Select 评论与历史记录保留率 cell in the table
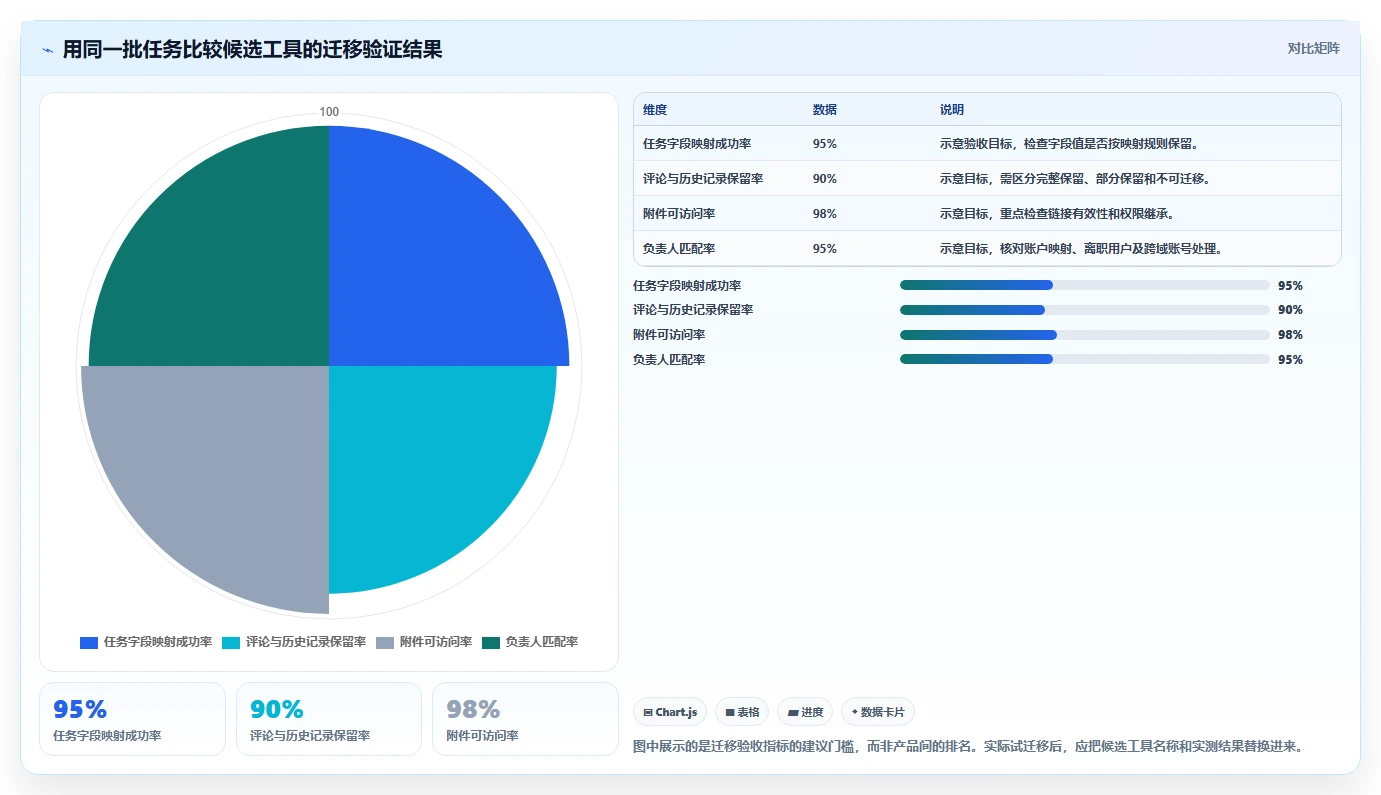This screenshot has width=1381, height=795. tap(703, 179)
